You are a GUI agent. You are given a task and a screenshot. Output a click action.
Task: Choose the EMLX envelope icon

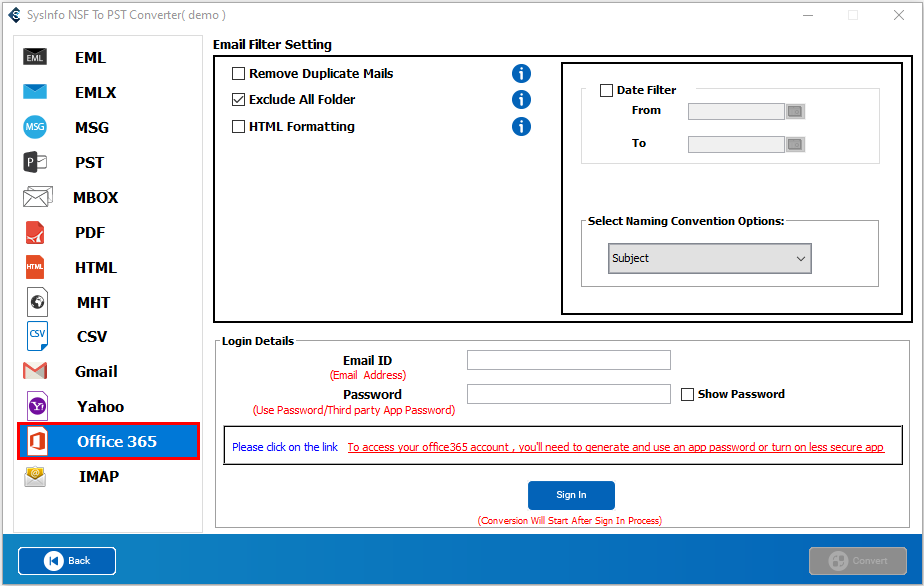coord(35,92)
